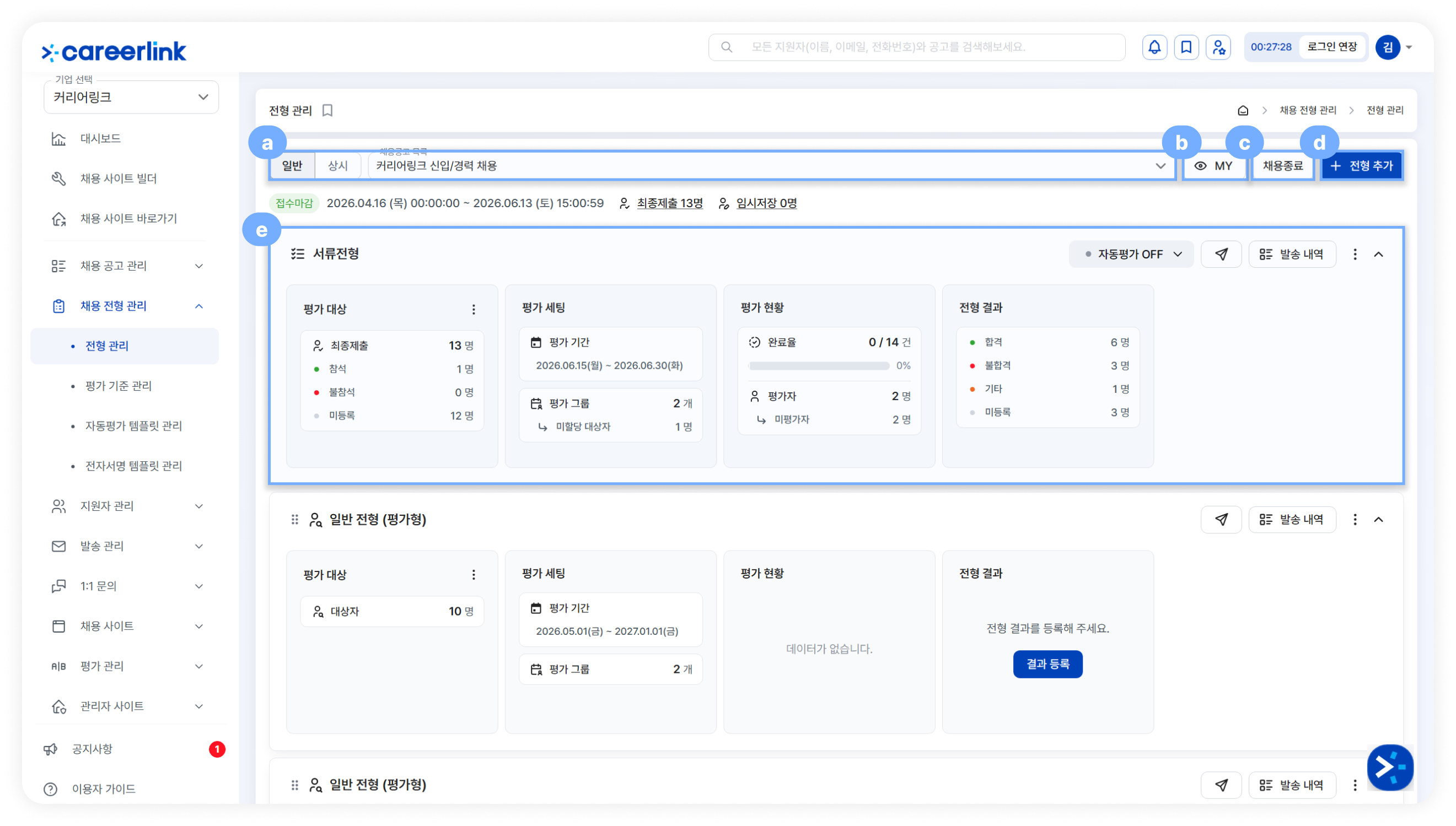This screenshot has height=826, width=1456.
Task: Click 결과 등록 button
Action: pos(1047,665)
